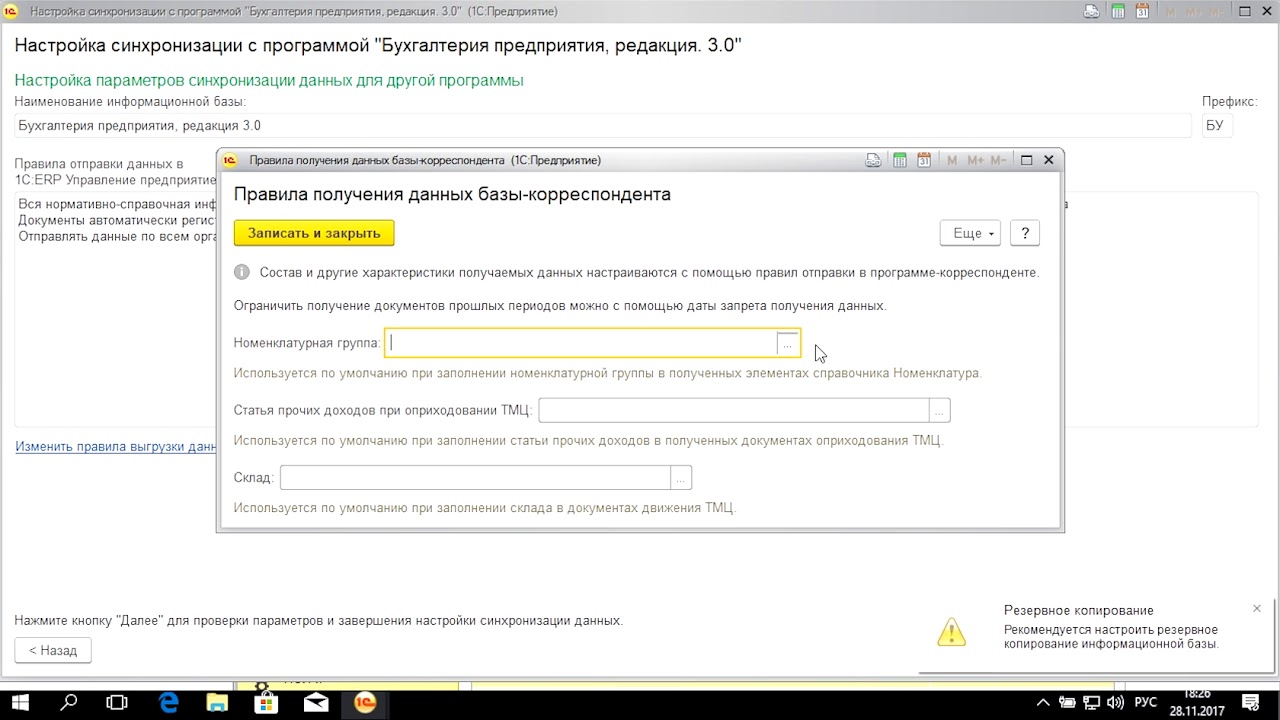Go back with the Назад button

tap(53, 650)
